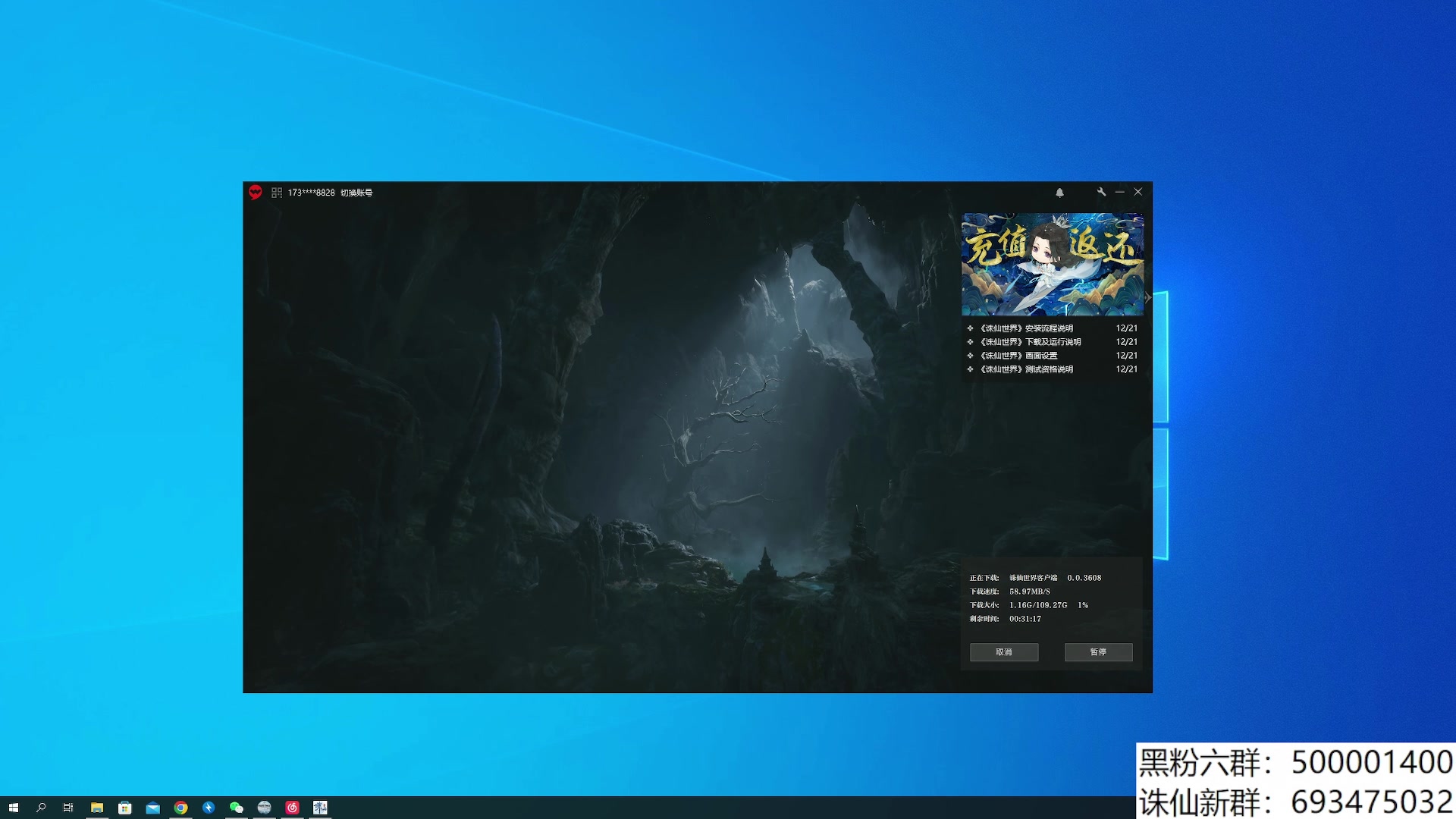Click the arrow beside the banner
1456x819 pixels.
coord(1148,298)
